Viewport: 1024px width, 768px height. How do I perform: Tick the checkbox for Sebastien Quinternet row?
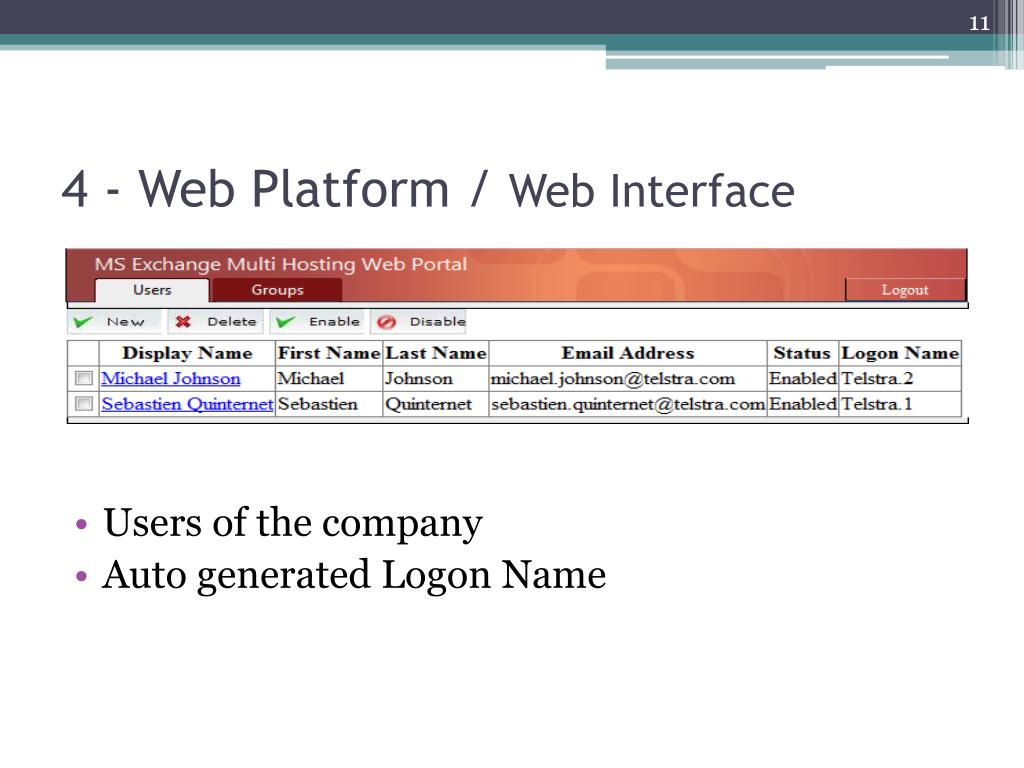click(84, 404)
